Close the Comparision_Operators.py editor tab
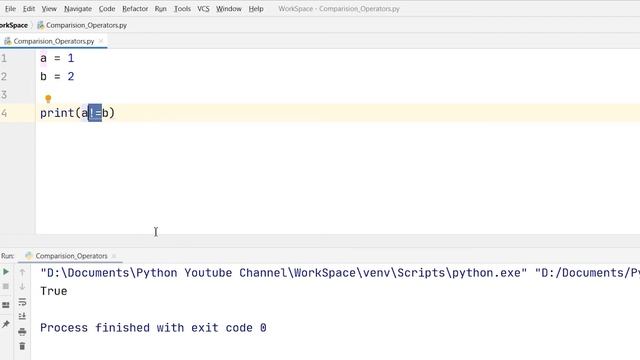The width and height of the screenshot is (640, 360). coord(101,41)
